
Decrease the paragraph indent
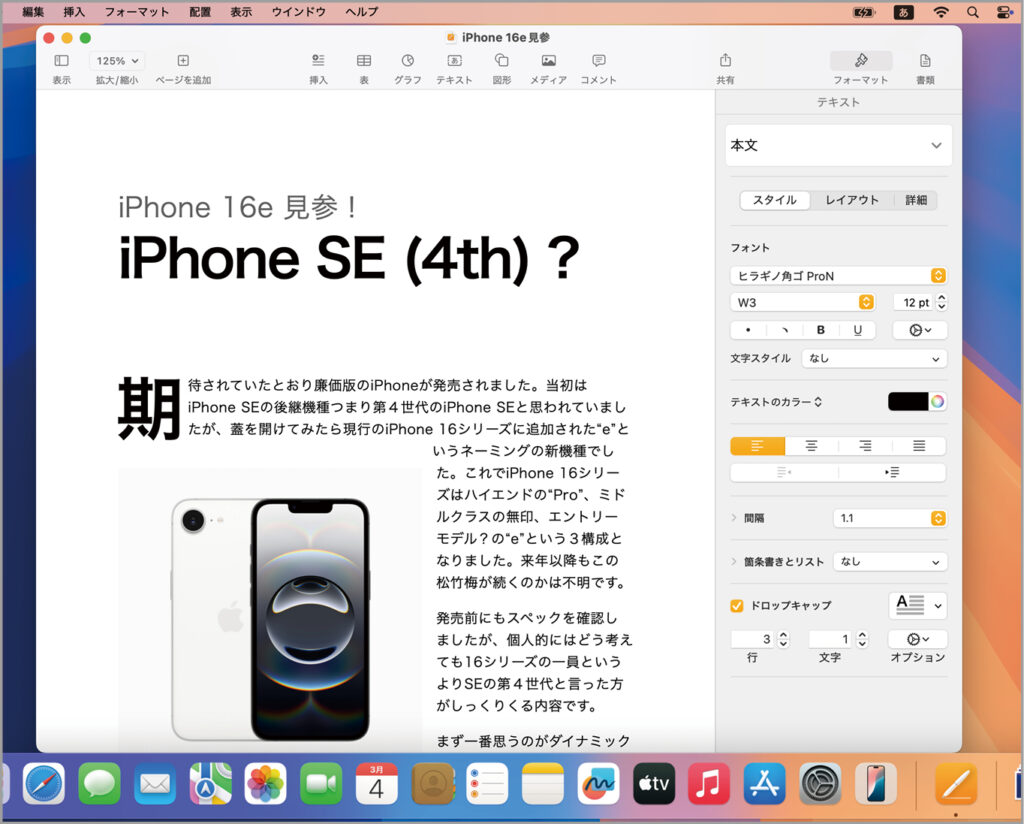(x=784, y=472)
